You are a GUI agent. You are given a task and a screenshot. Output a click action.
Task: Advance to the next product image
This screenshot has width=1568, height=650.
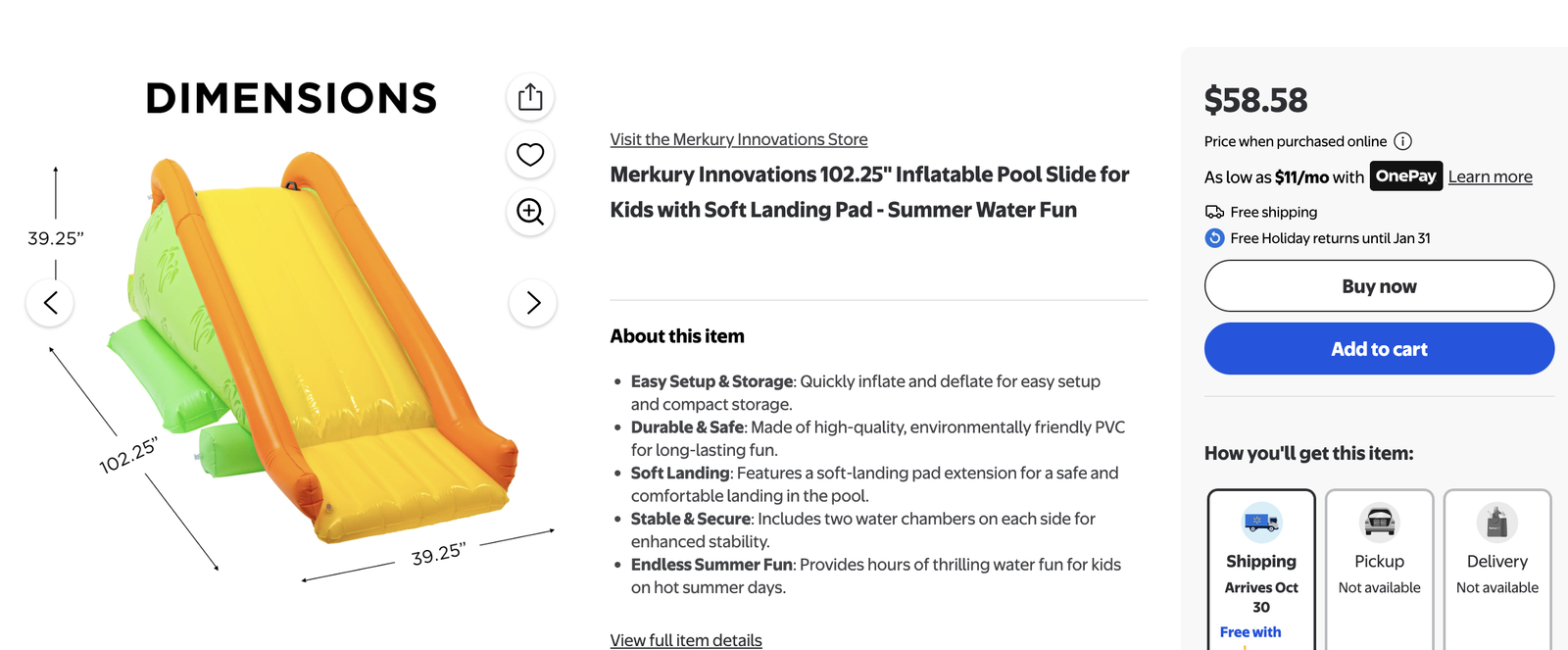tap(533, 303)
